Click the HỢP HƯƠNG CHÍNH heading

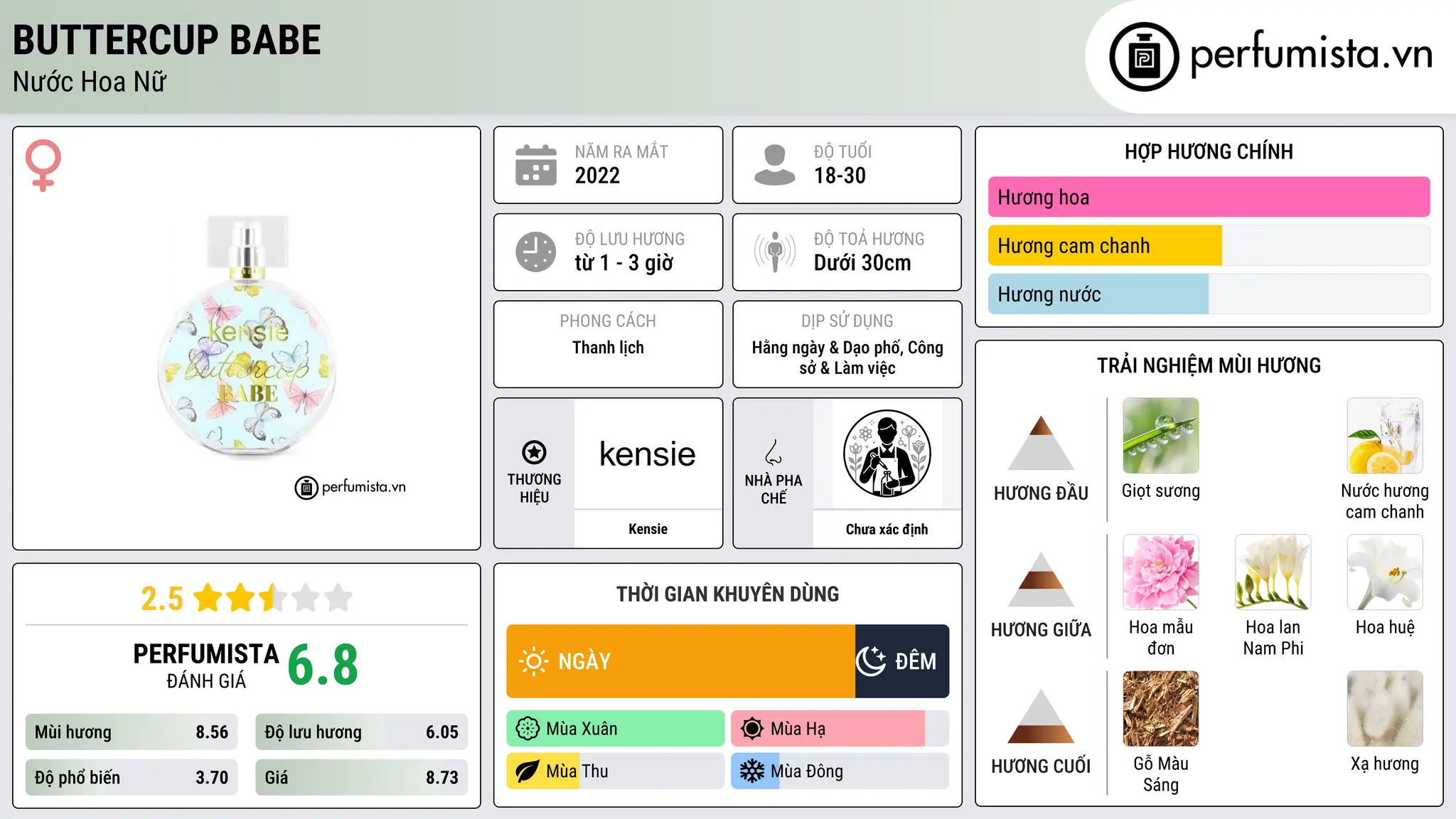click(1209, 151)
